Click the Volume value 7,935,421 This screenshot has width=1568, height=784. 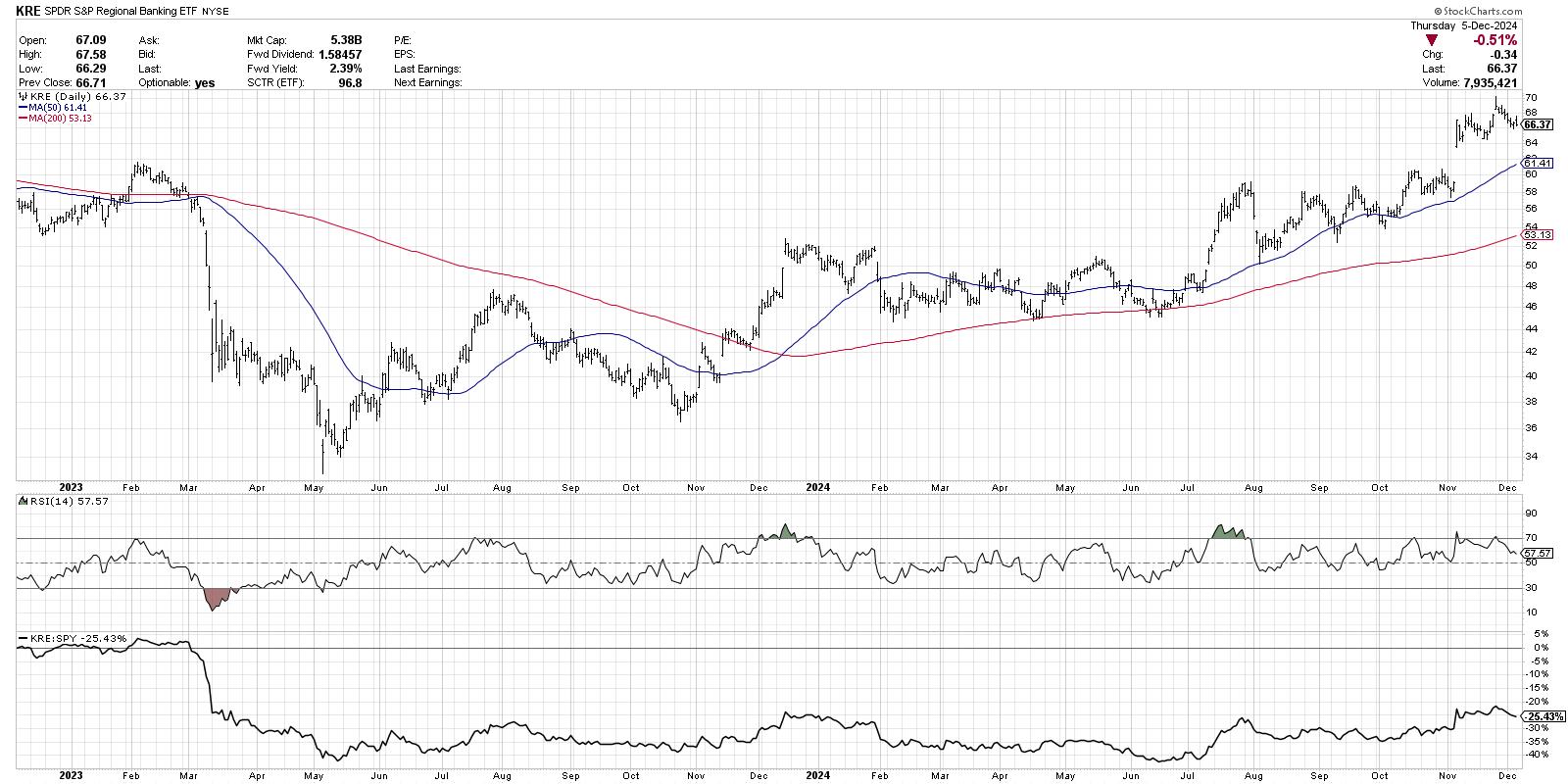tap(1491, 83)
